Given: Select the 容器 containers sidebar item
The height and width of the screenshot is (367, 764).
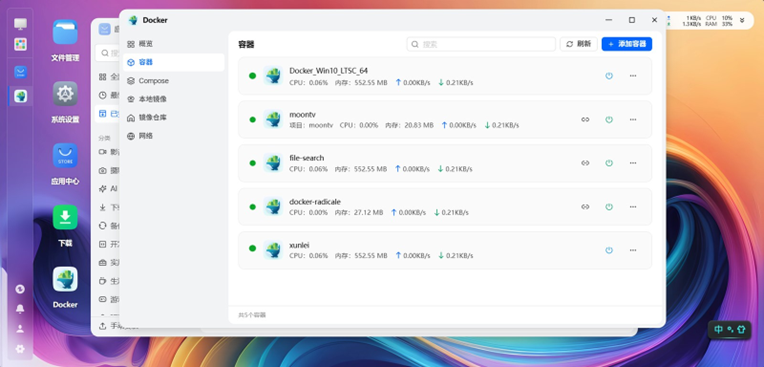Looking at the screenshot, I should point(173,62).
